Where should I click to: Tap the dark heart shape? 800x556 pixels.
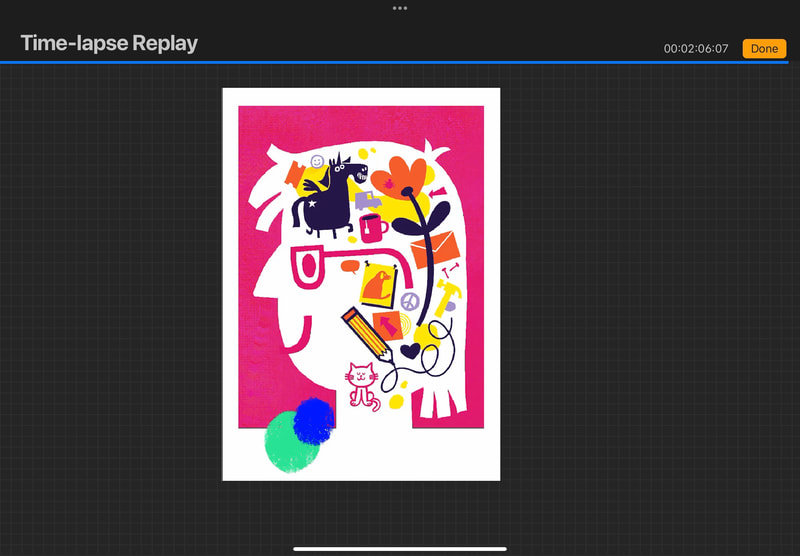coord(410,351)
